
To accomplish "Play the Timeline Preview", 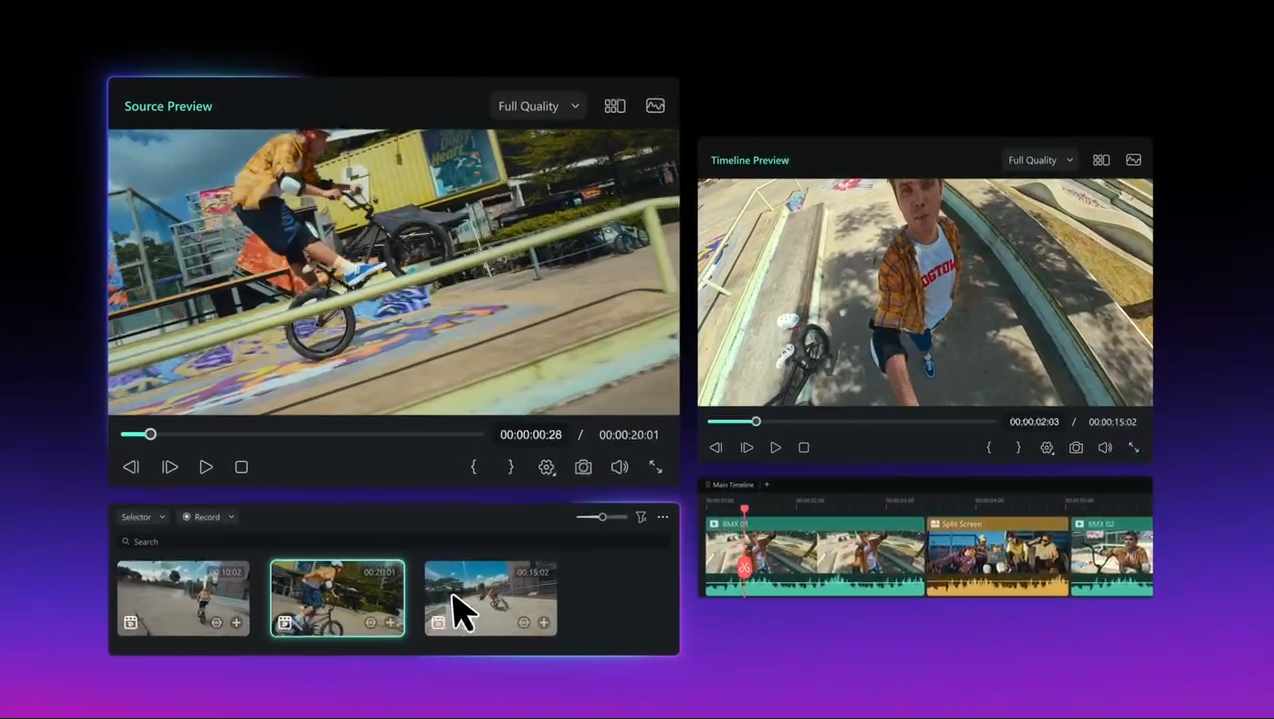I will [775, 448].
